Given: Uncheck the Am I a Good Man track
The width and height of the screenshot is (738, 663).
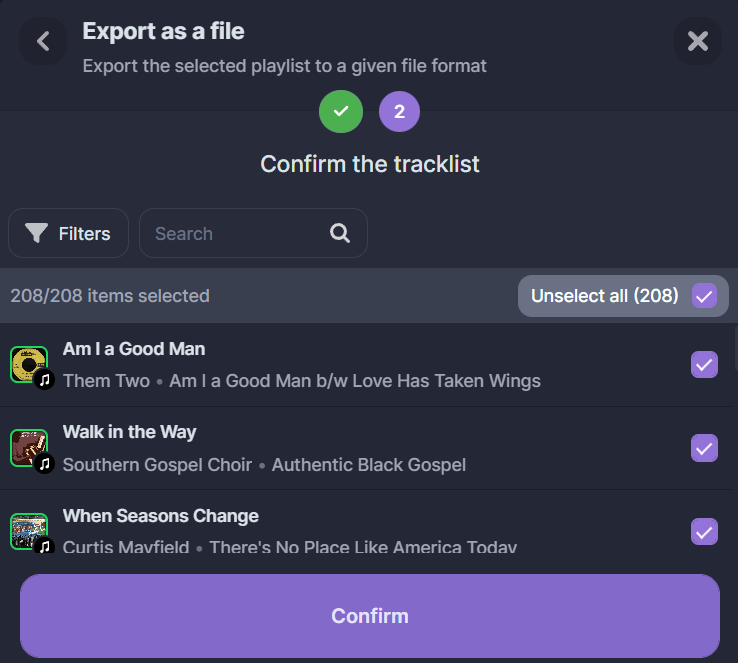Looking at the screenshot, I should [x=704, y=365].
